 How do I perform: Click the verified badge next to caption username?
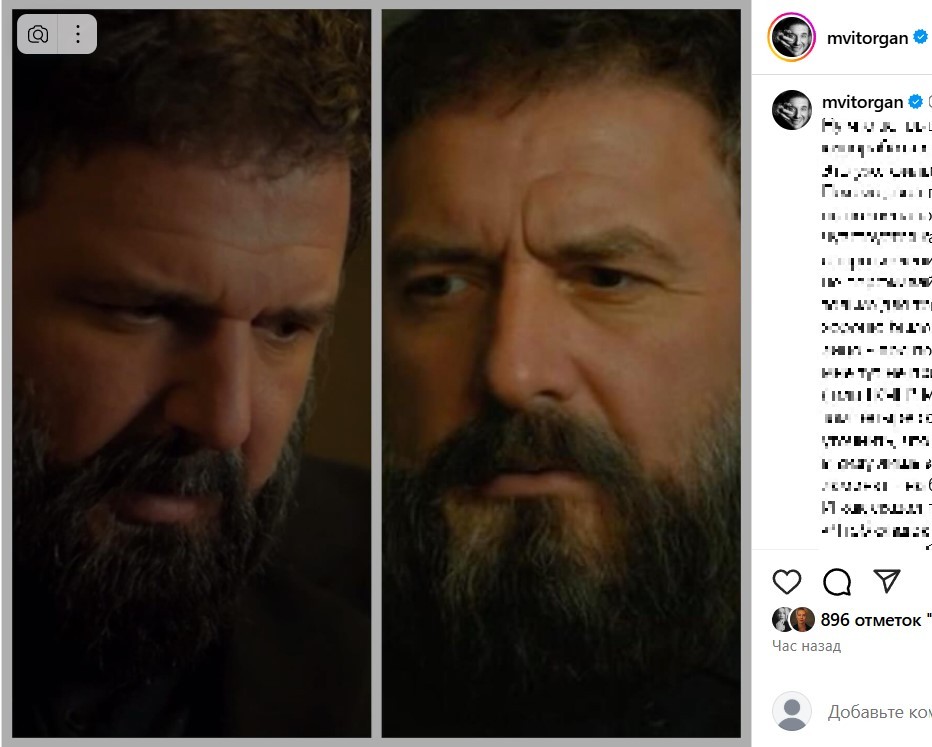click(915, 102)
